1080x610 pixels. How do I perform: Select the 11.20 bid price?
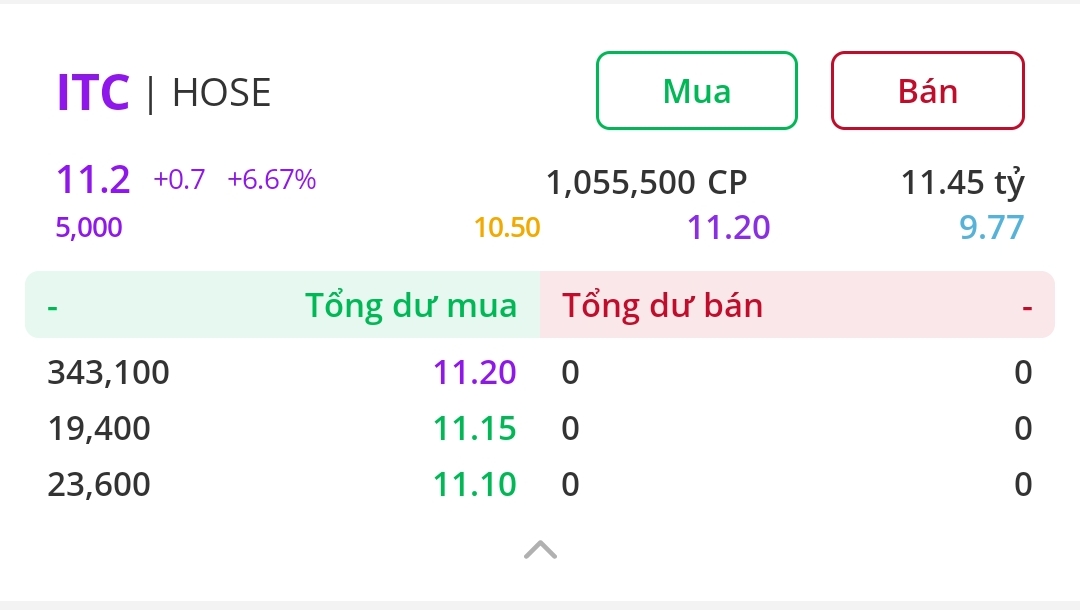[x=475, y=373]
